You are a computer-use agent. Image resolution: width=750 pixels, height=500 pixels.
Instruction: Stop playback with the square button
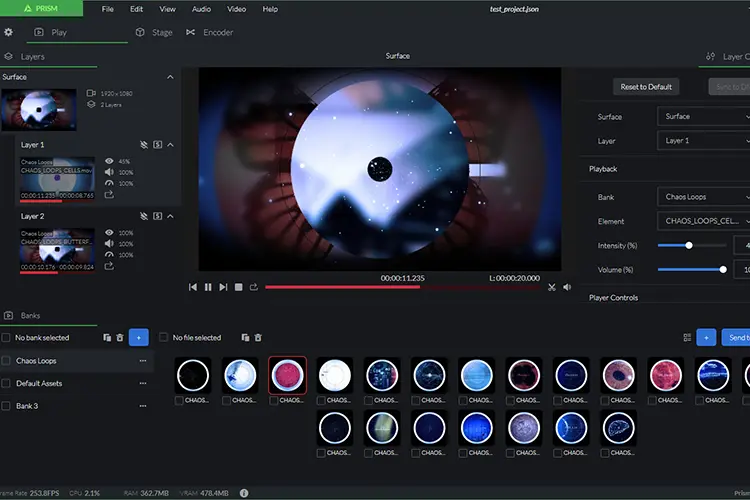(x=238, y=287)
